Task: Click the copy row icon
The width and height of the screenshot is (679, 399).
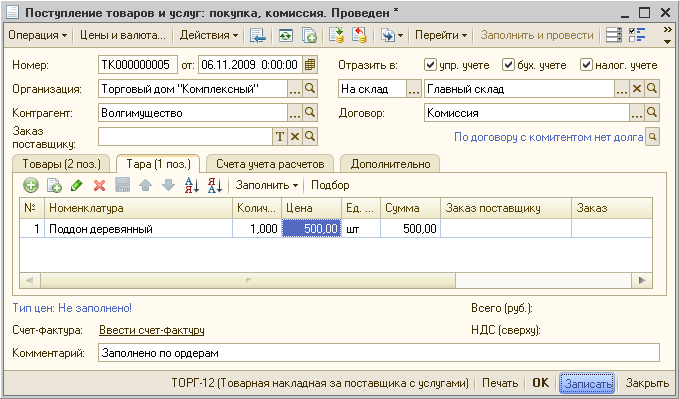Action: [x=54, y=185]
